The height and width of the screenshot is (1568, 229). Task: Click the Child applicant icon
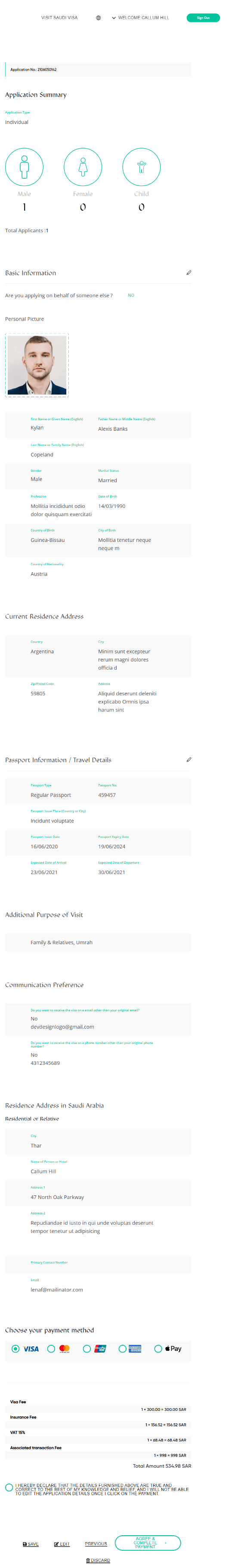pos(141,167)
